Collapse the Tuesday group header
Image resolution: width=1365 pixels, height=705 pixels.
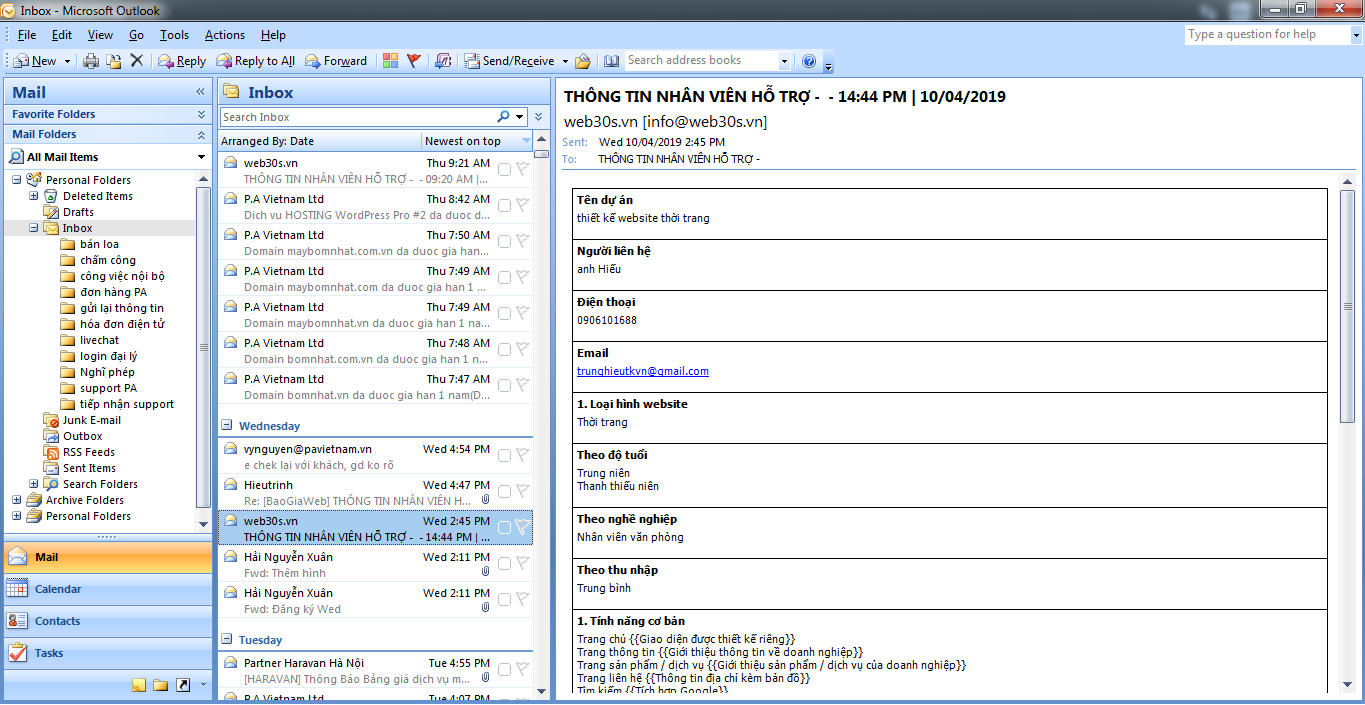227,640
